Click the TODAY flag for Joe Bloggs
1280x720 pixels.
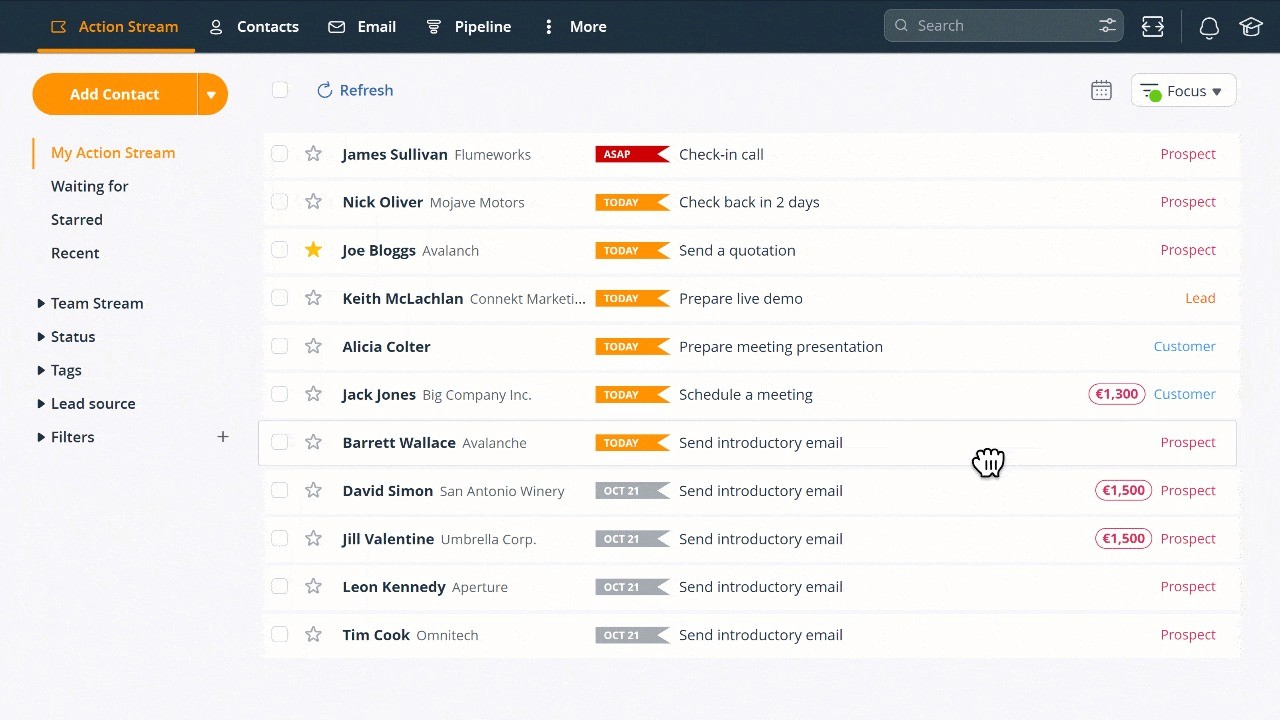coord(632,250)
